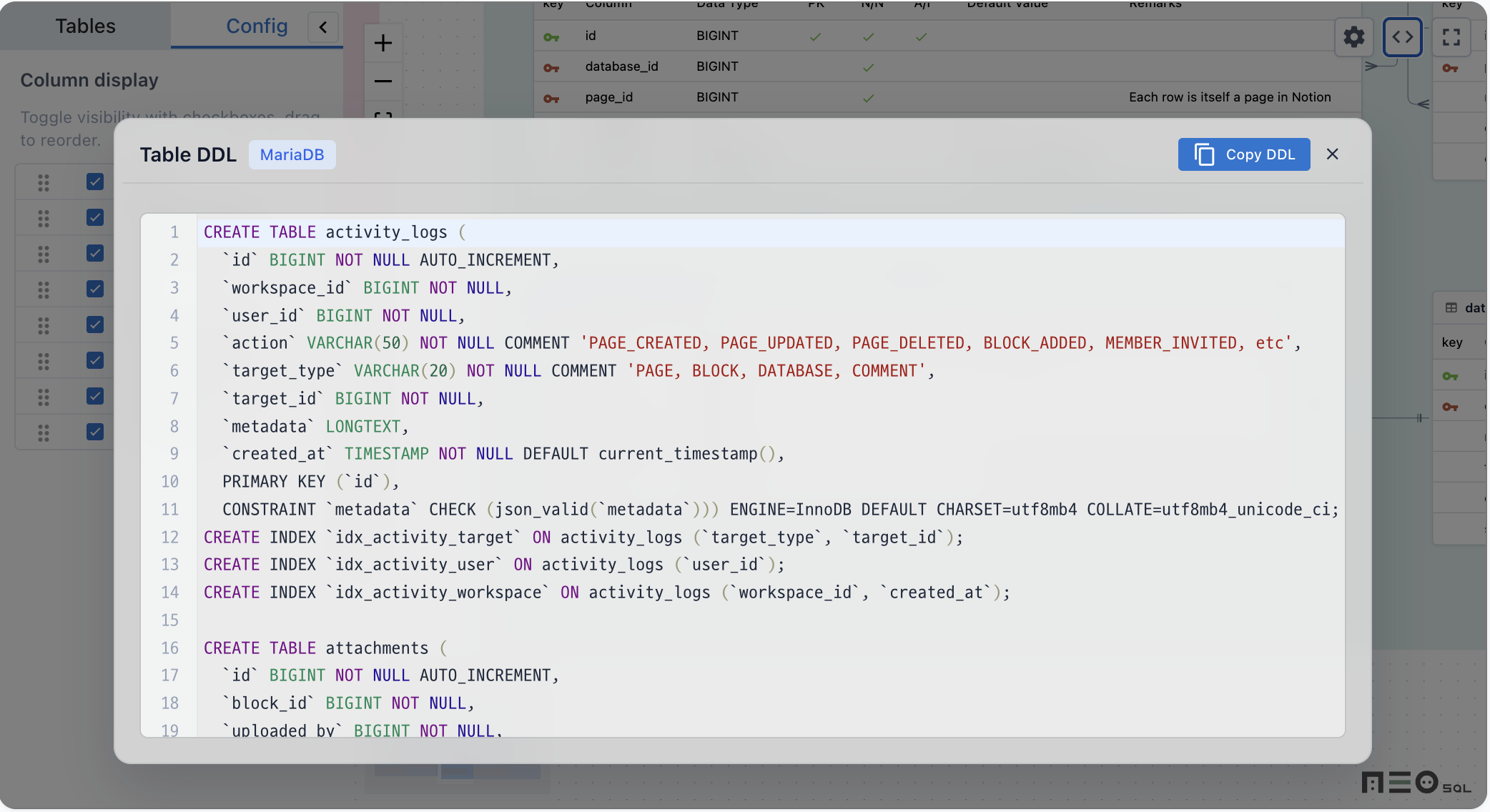Click the Column display heading
Screen dimensions: 1490x812
(x=89, y=80)
